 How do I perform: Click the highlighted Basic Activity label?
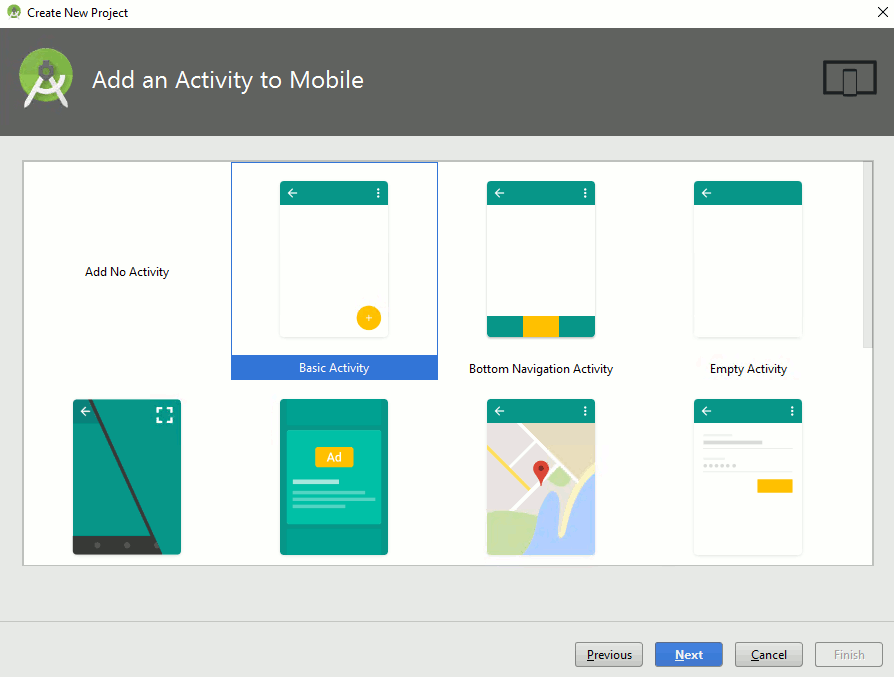[x=334, y=368]
